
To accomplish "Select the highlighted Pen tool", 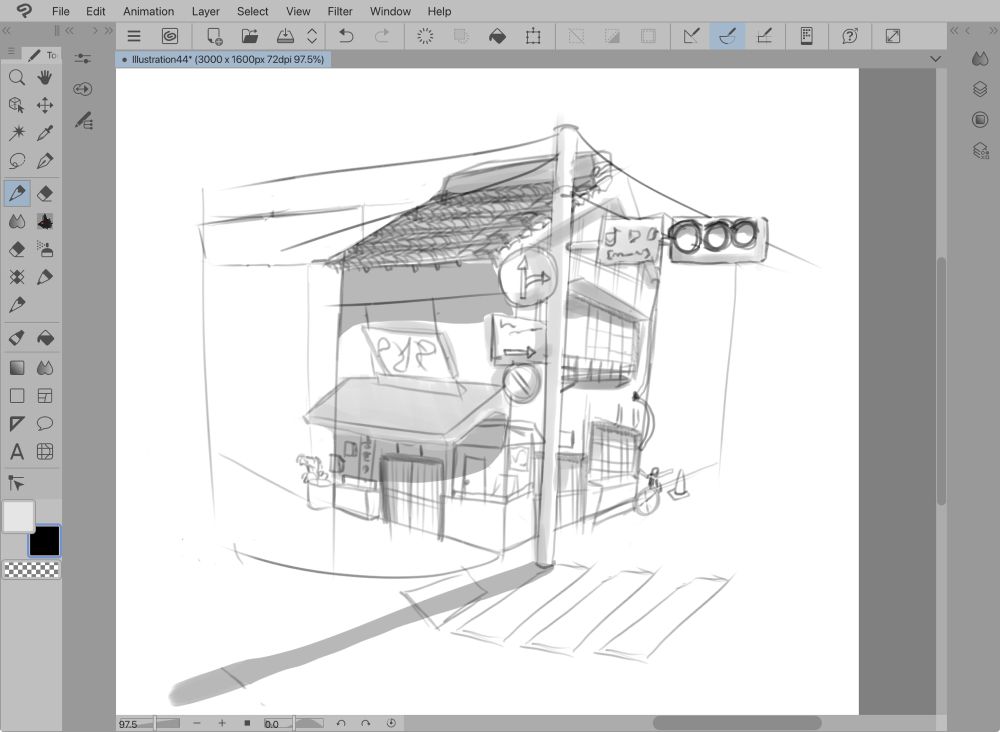I will [17, 193].
